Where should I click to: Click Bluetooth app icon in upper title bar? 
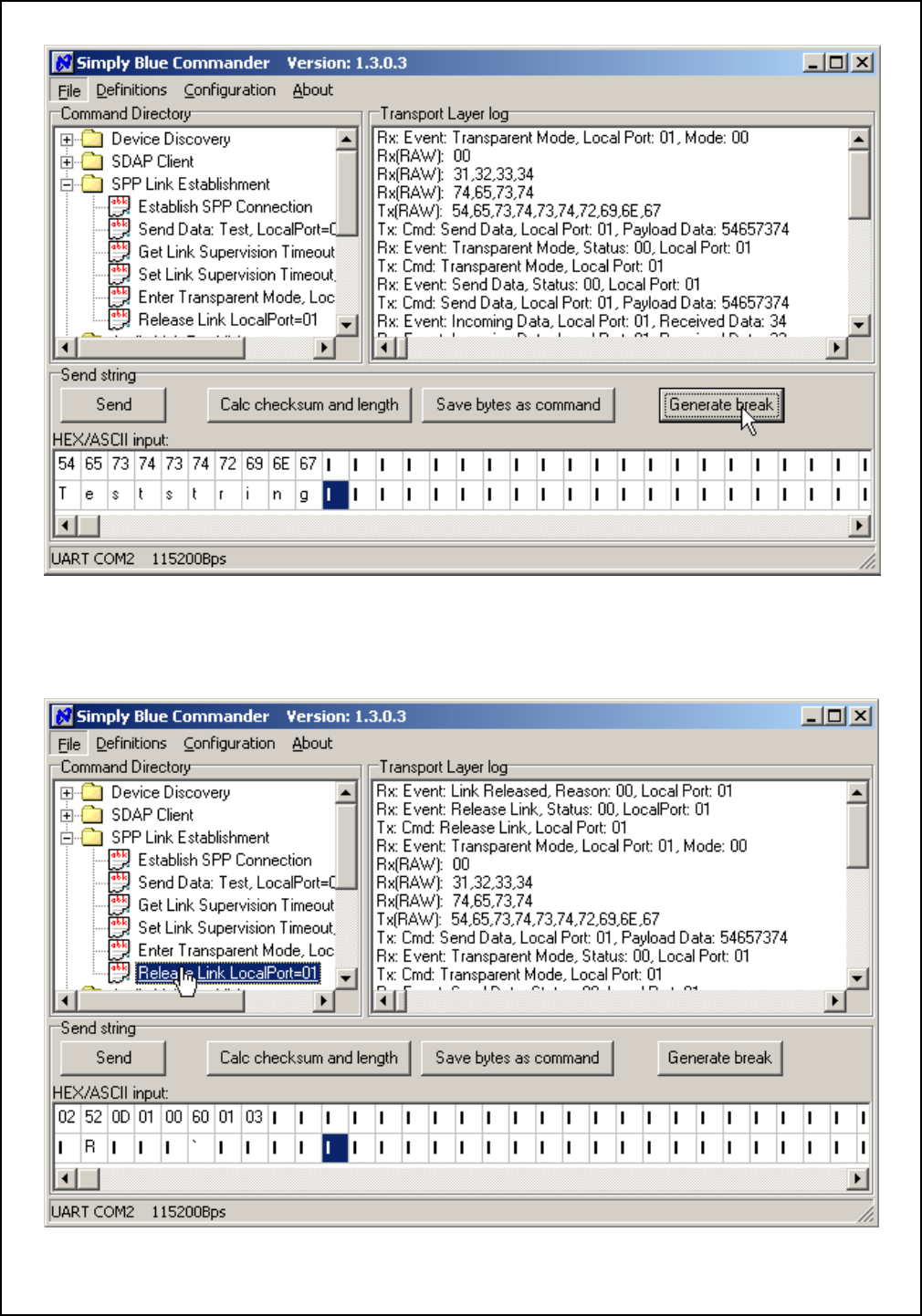click(x=63, y=62)
